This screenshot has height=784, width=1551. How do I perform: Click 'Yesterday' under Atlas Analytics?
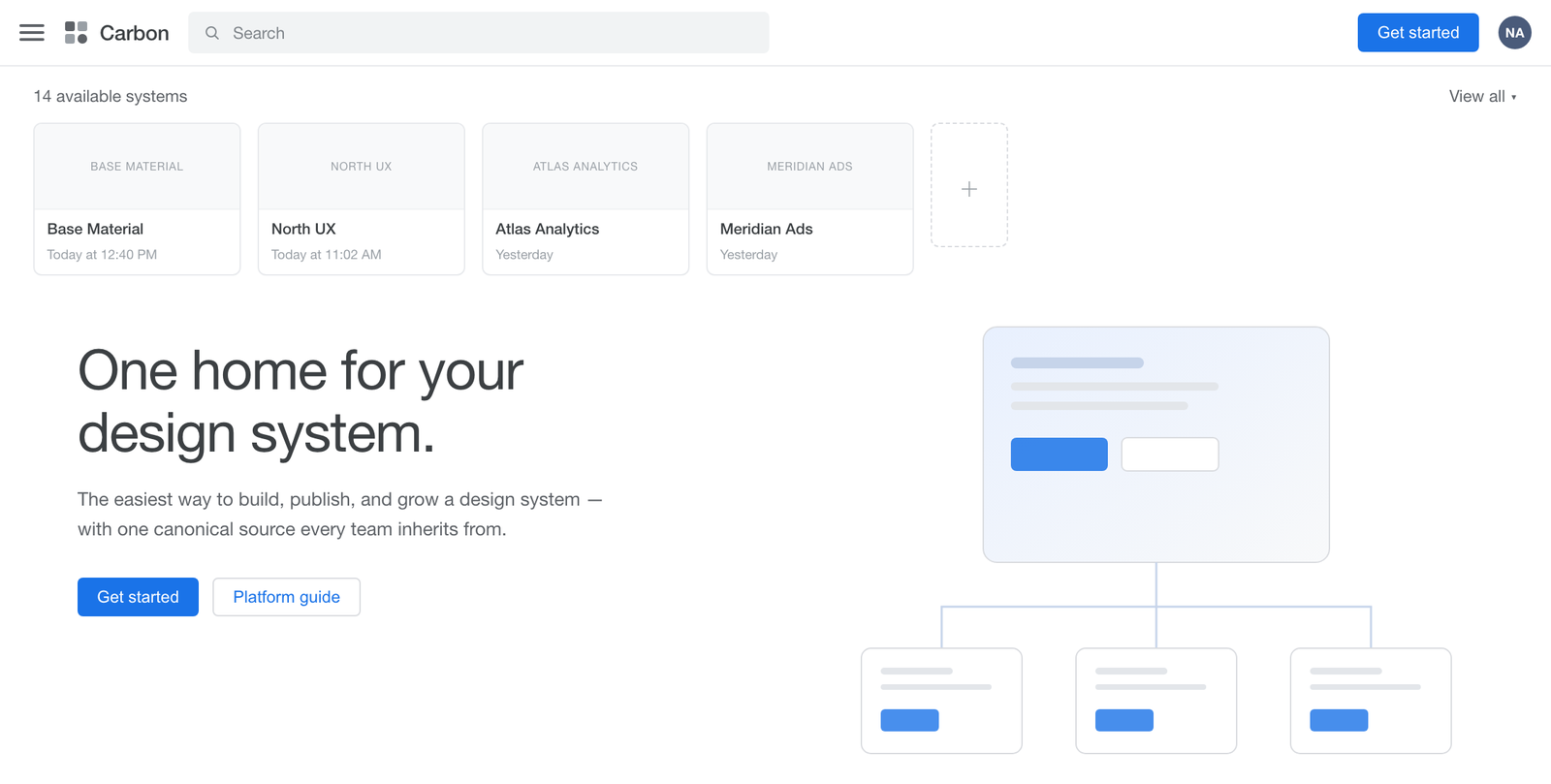tap(524, 255)
